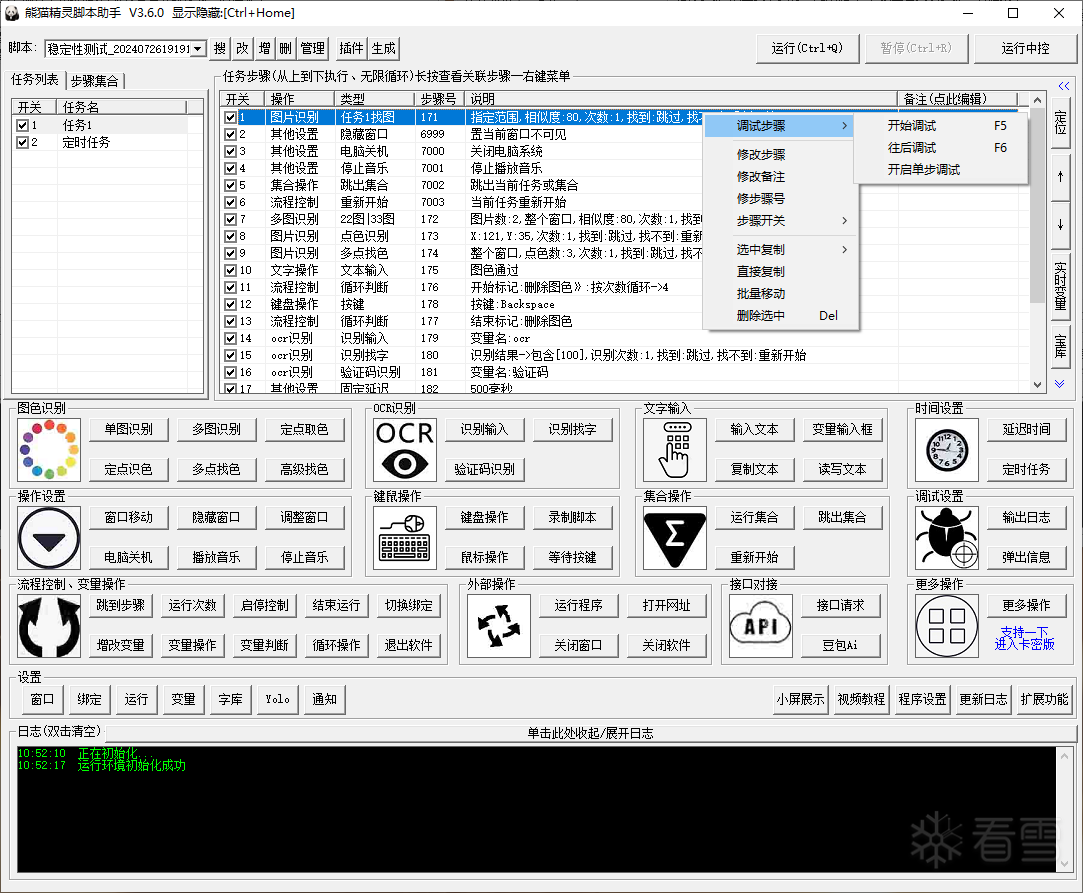Uncheck step 3 电脑关机 checkbox
Screen dimensions: 1083x893
click(231, 151)
